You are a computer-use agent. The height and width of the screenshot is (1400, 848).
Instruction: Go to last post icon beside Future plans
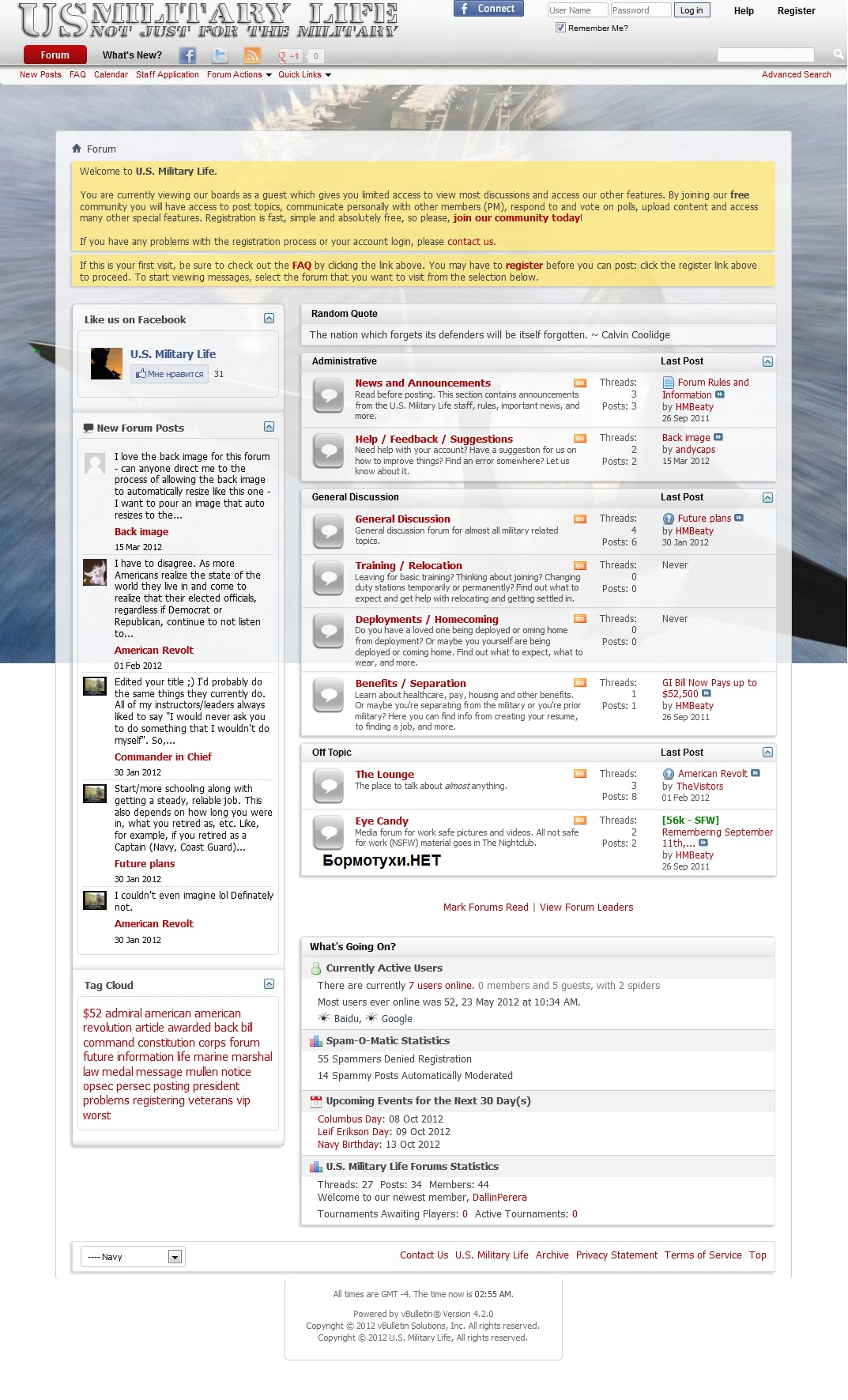(x=739, y=518)
